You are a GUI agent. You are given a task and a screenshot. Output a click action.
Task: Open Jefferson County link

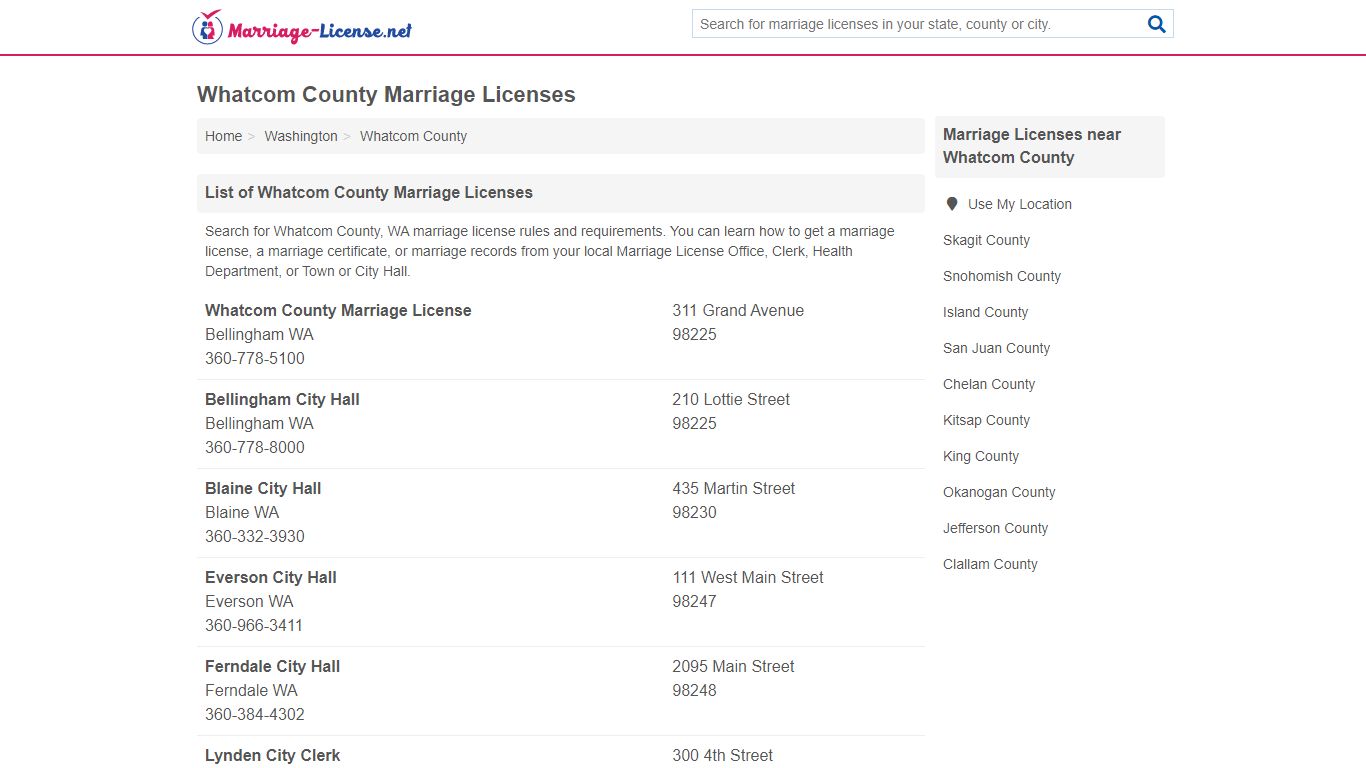pyautogui.click(x=995, y=528)
